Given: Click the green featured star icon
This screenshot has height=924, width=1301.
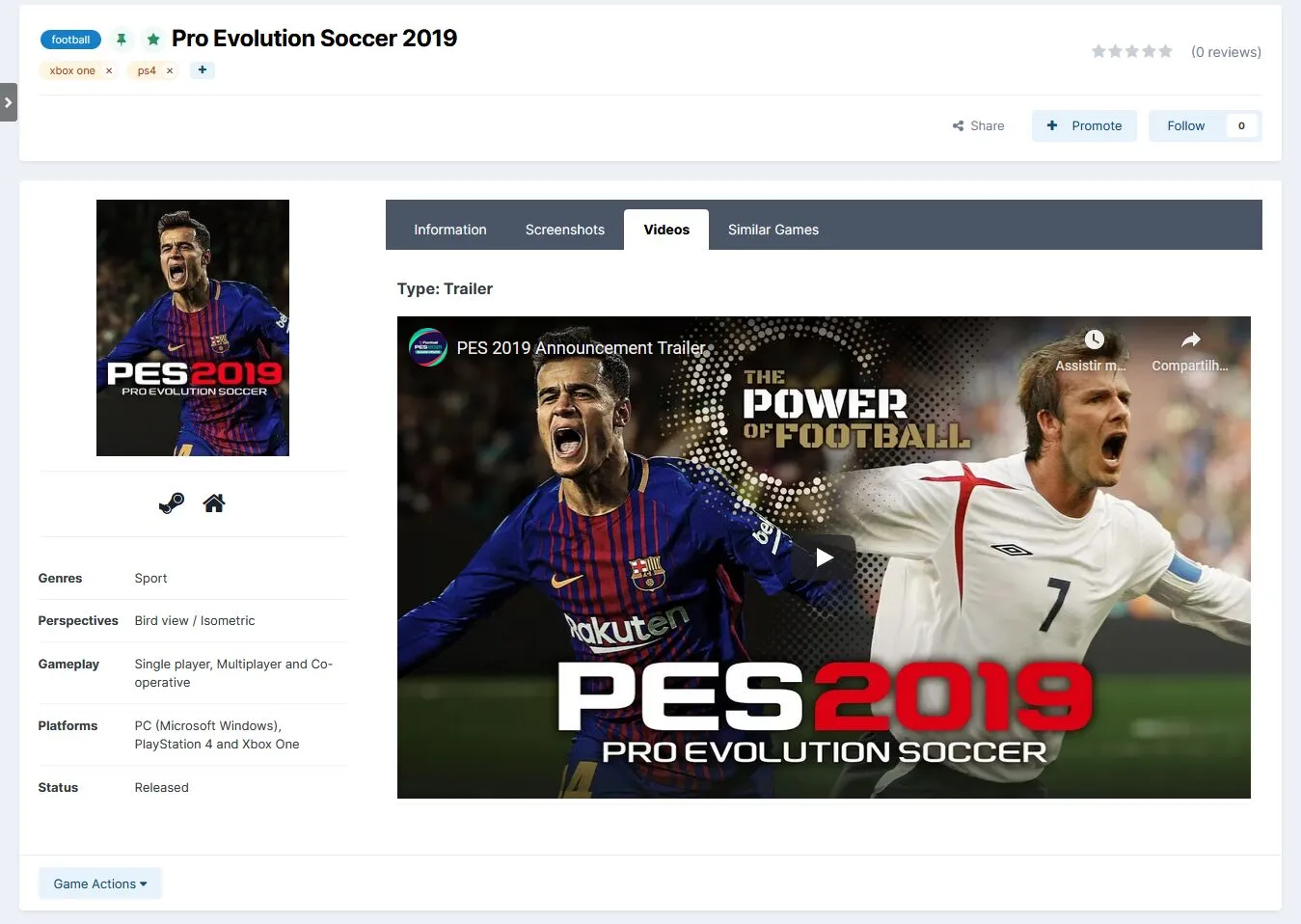Looking at the screenshot, I should pyautogui.click(x=152, y=40).
